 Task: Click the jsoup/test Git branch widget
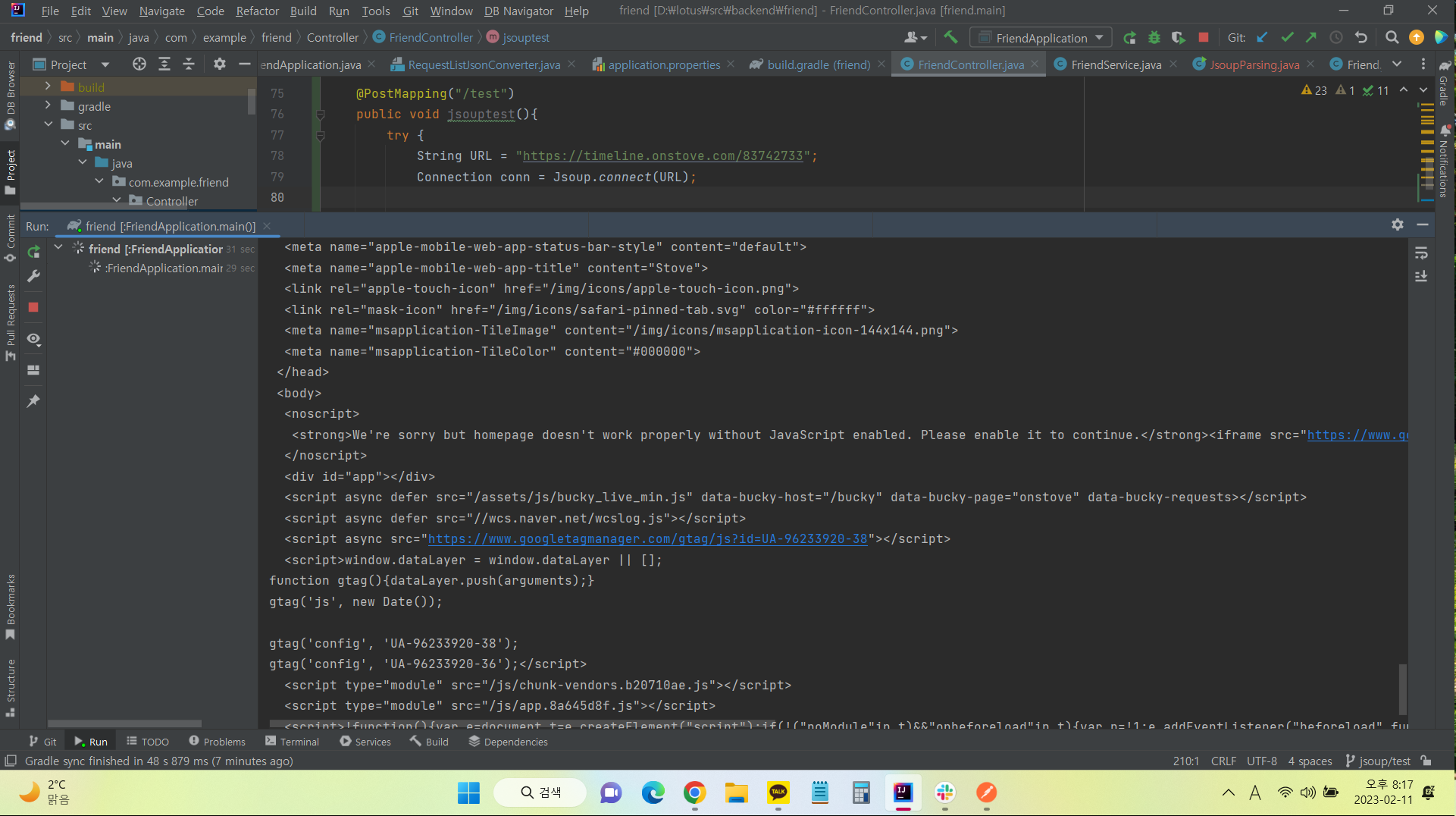pyautogui.click(x=1378, y=761)
